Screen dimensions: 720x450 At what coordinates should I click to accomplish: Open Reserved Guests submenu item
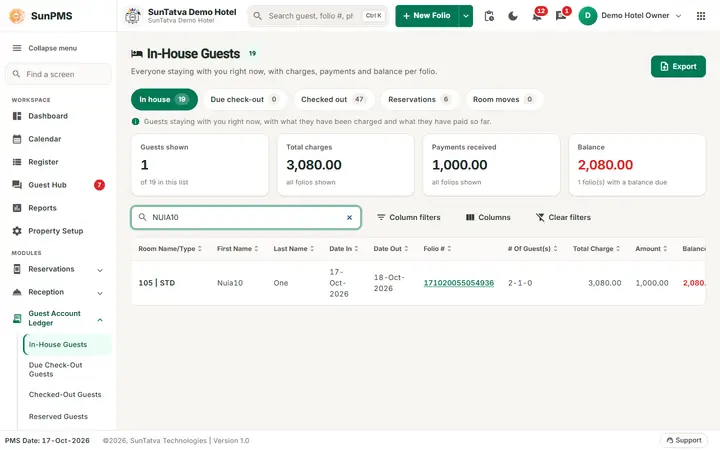(67, 416)
